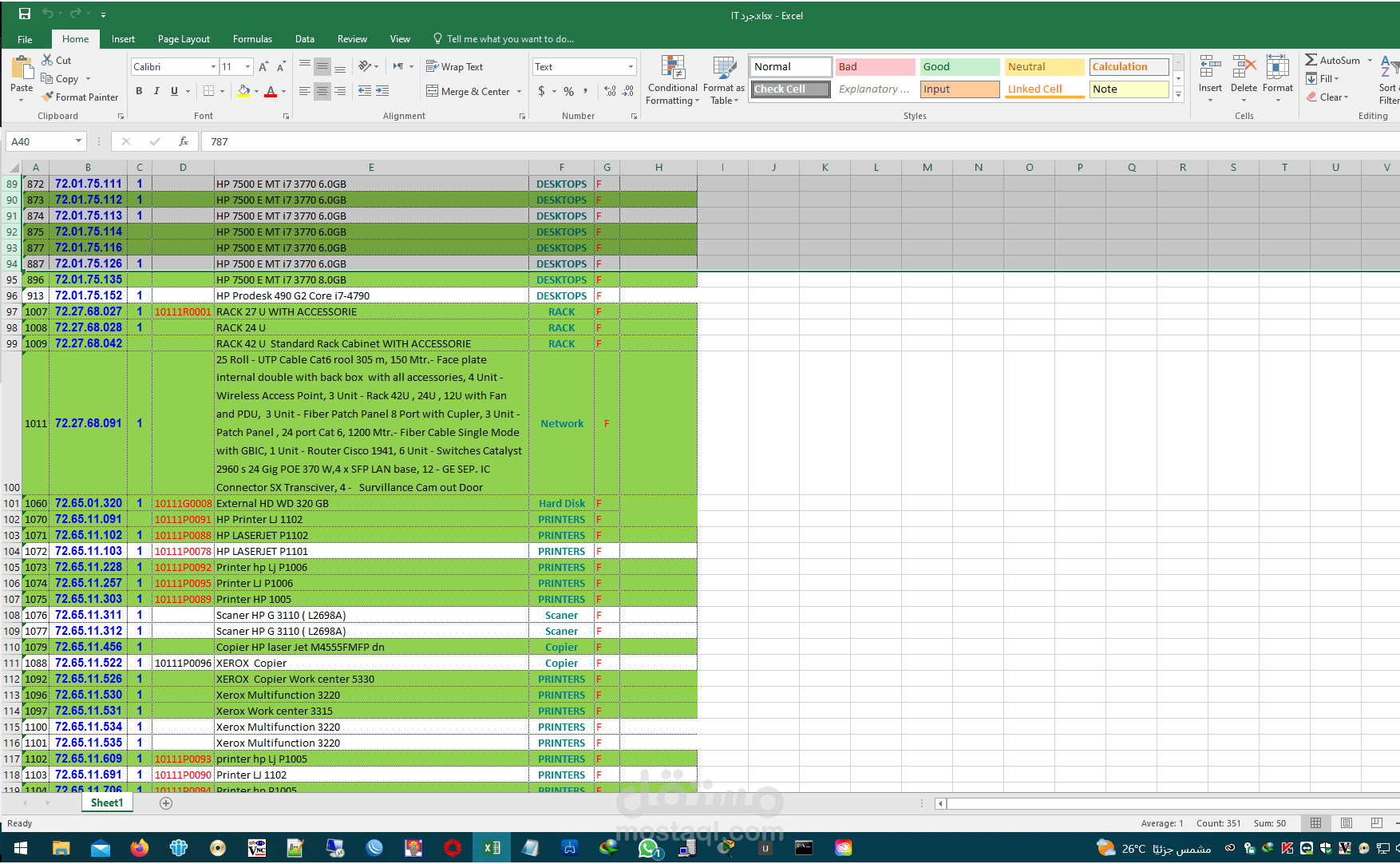Apply the Bad cell style
The image size is (1400, 864).
pyautogui.click(x=875, y=67)
